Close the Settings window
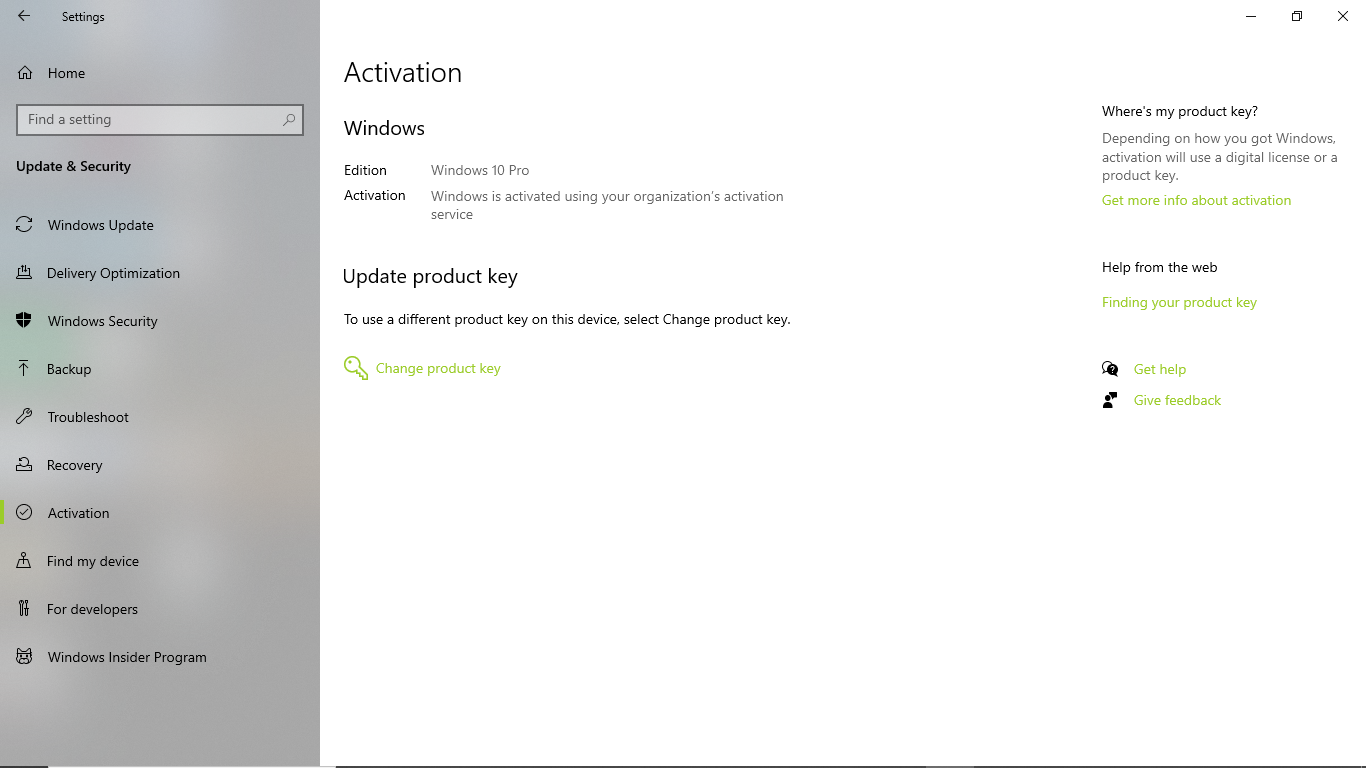 [x=1343, y=16]
